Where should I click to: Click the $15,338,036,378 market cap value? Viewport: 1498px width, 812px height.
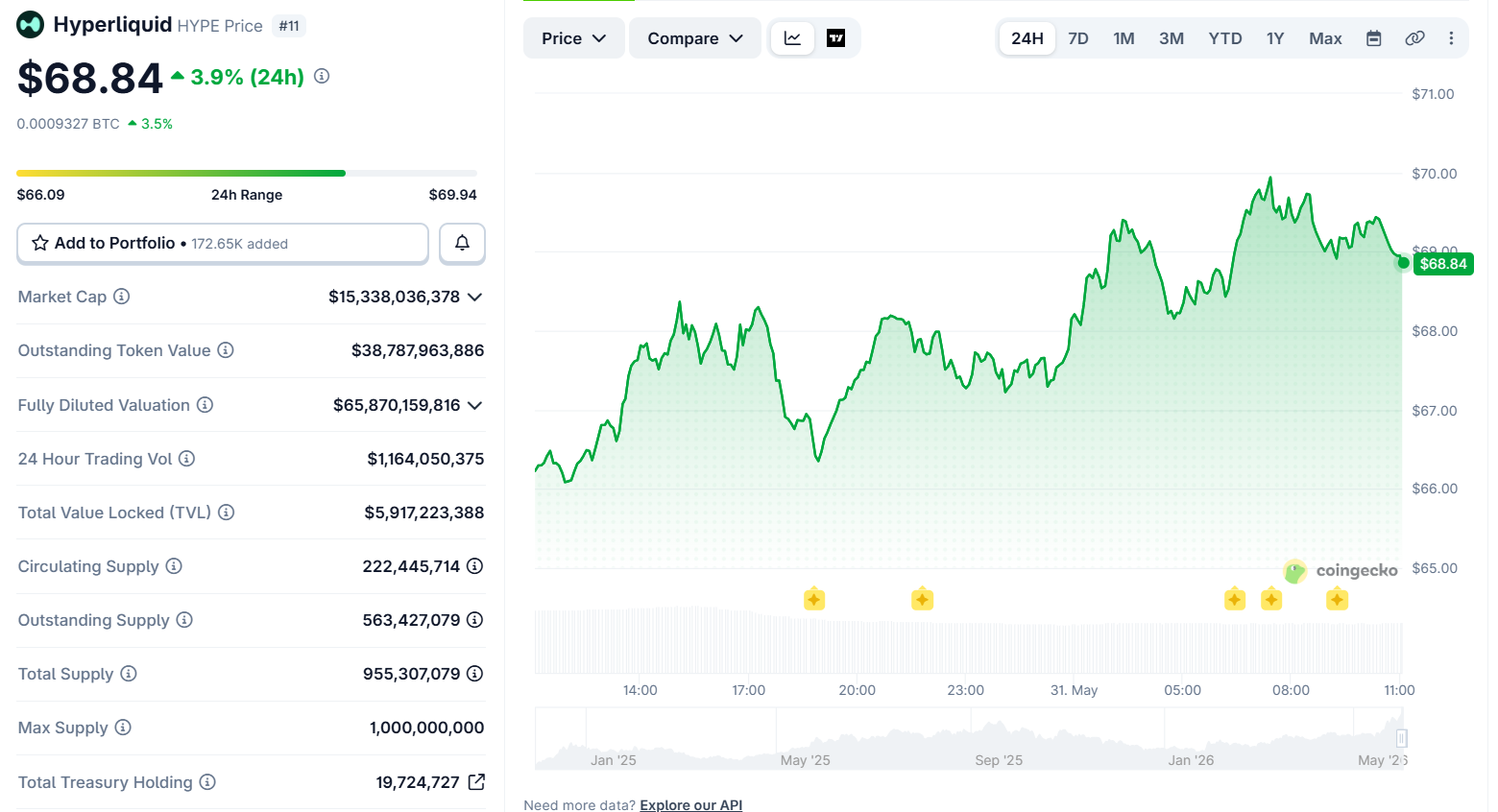coord(394,297)
